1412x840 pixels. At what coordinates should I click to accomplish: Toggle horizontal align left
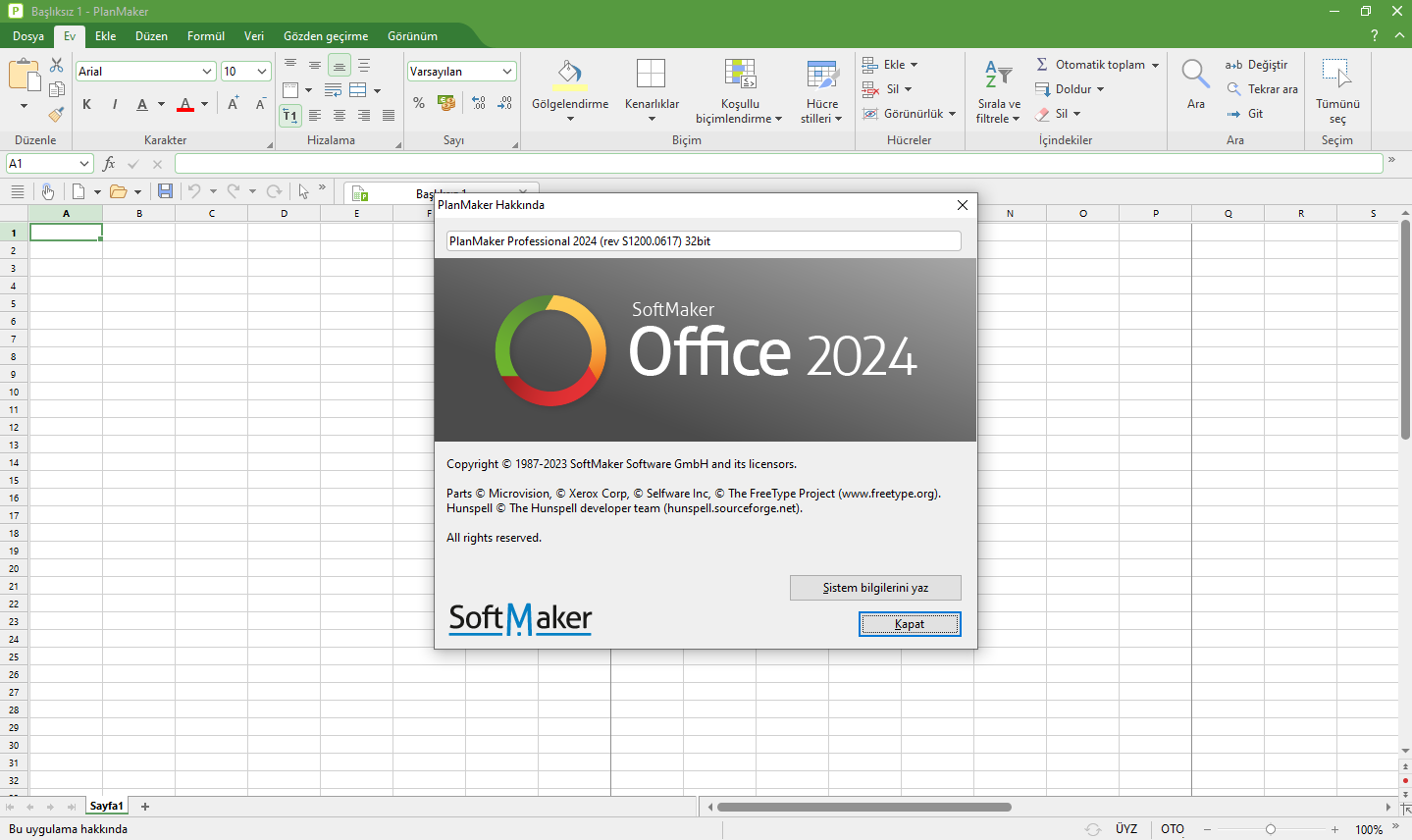tap(315, 115)
